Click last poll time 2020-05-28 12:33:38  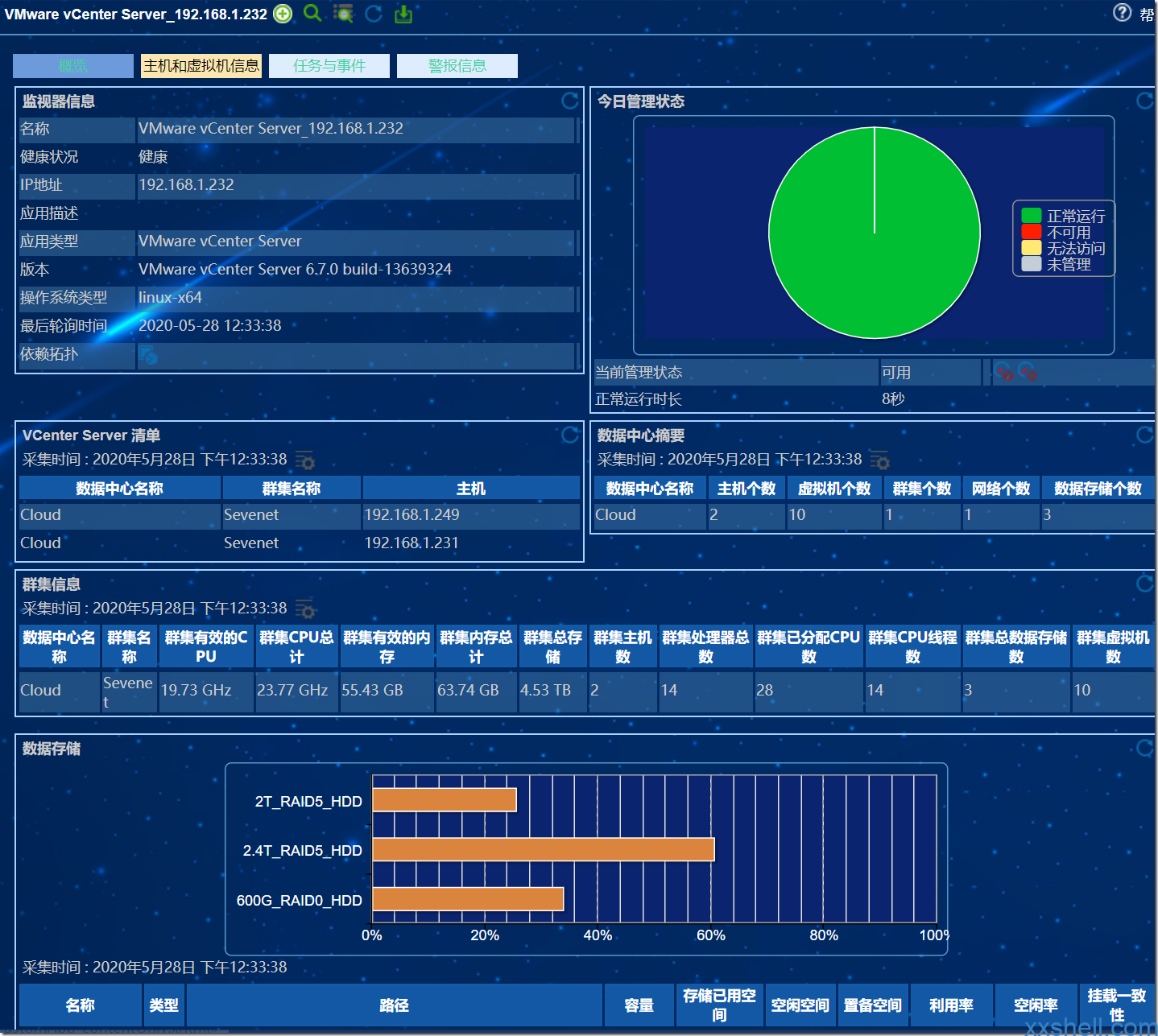click(x=210, y=326)
